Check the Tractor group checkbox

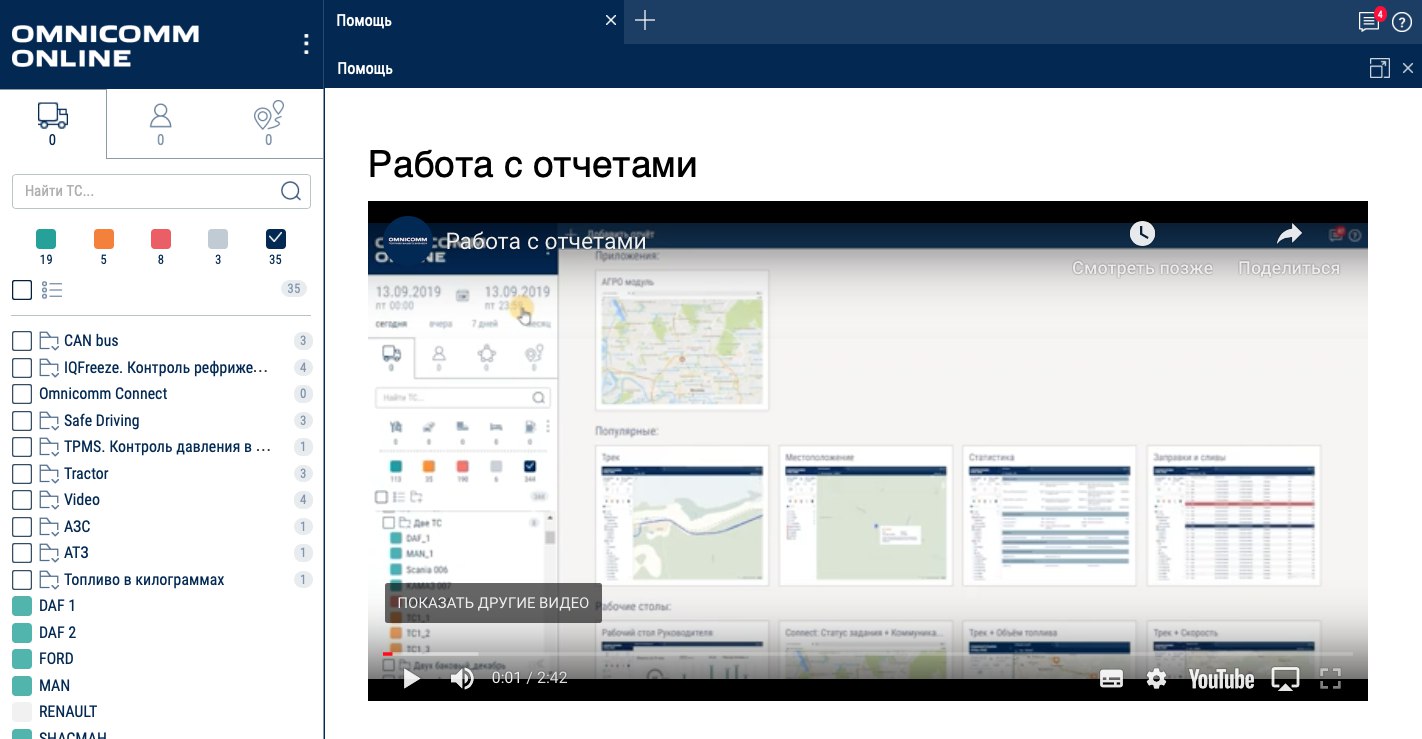coord(22,474)
